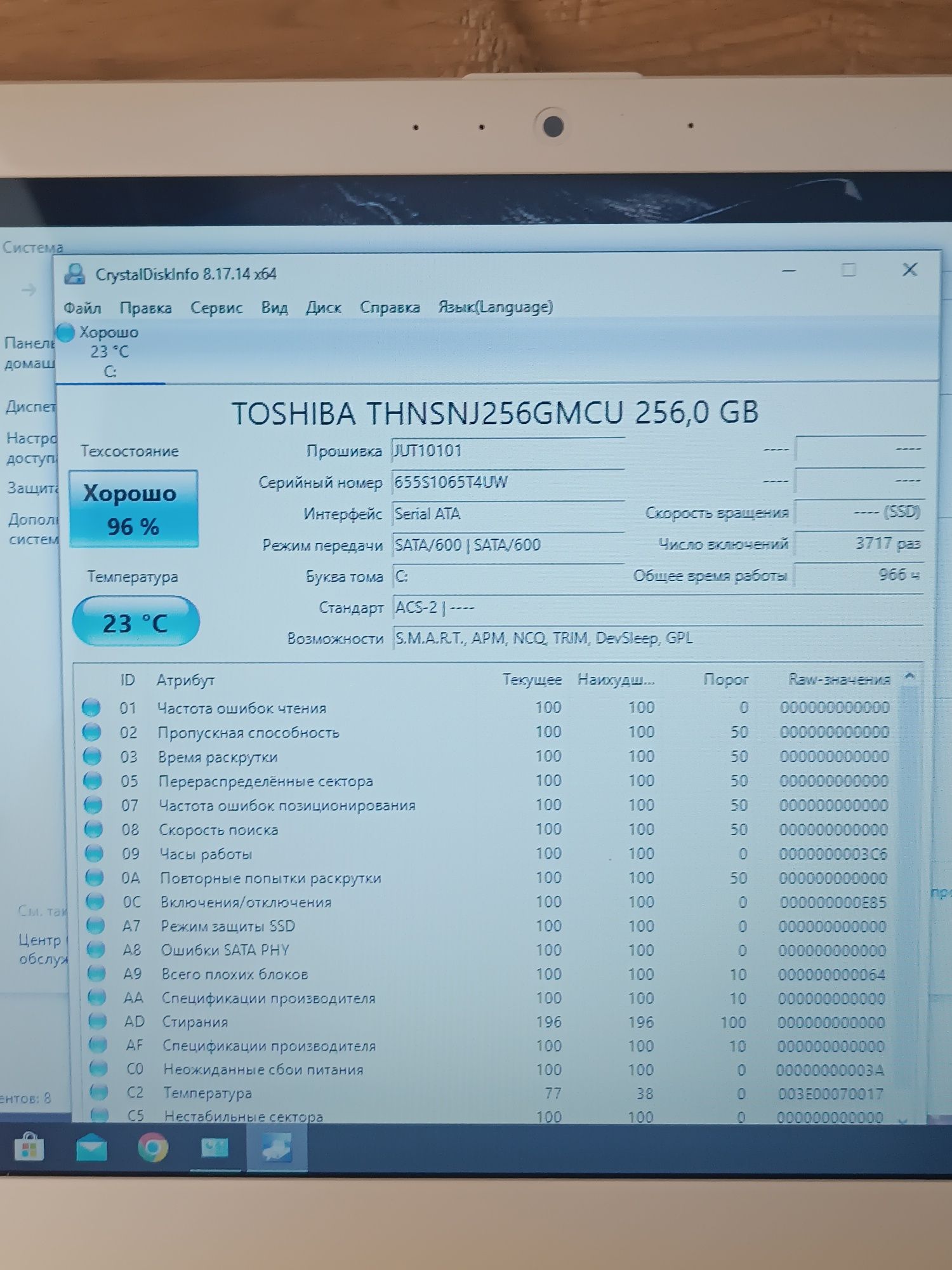Image resolution: width=952 pixels, height=1270 pixels.
Task: Click the Raw-значения column header
Action: point(839,679)
